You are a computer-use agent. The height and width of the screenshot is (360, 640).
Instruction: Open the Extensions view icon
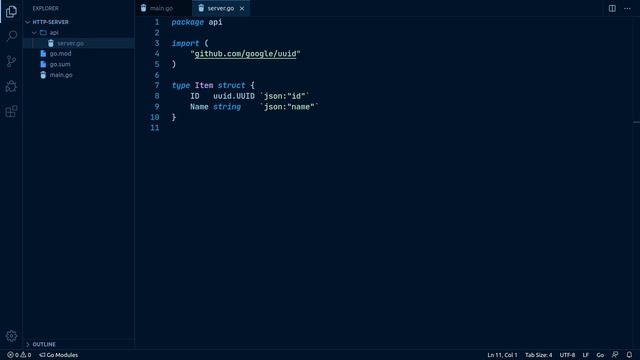click(11, 111)
